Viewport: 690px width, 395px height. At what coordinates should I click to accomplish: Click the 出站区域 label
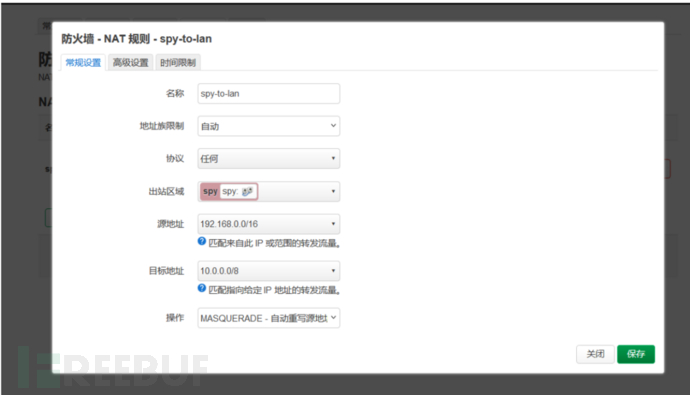[x=166, y=191]
